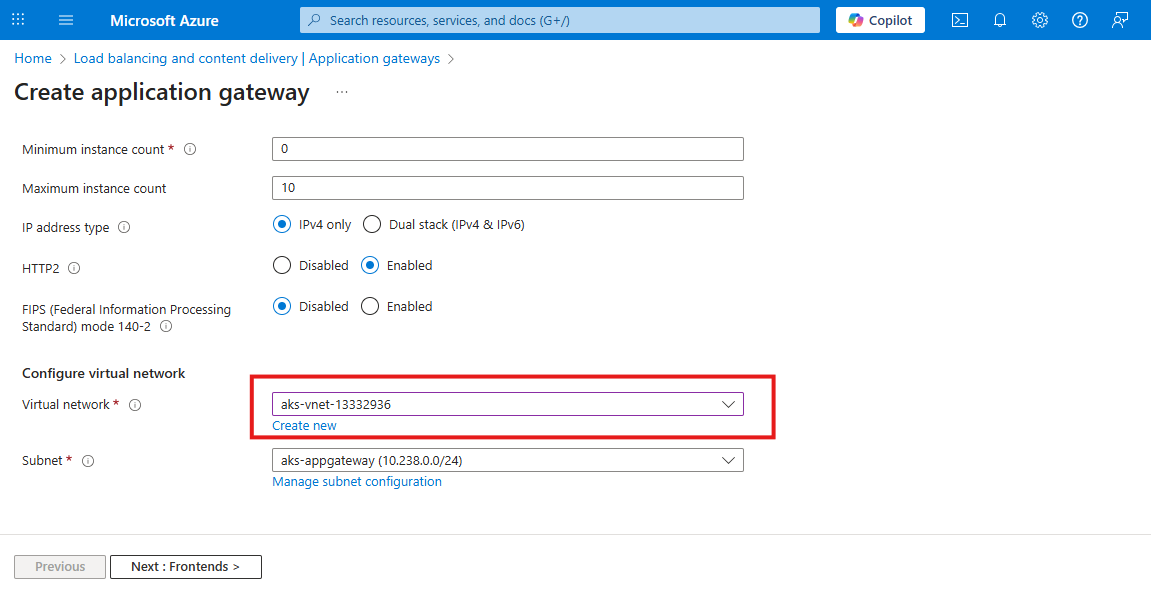Open Application gateways breadcrumb

(374, 58)
